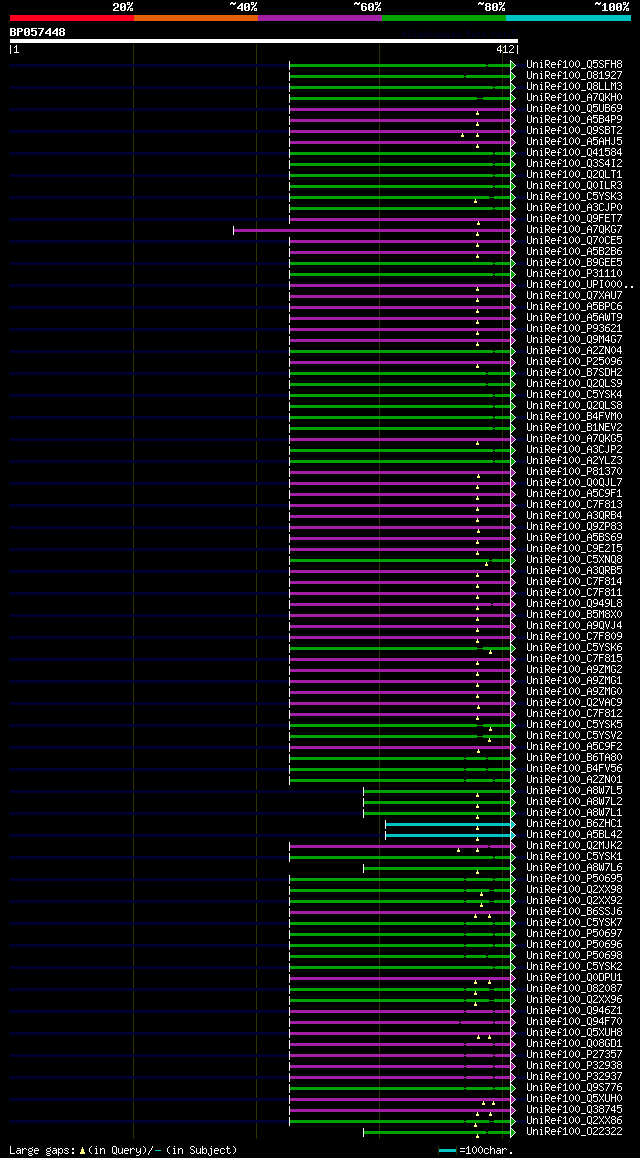The height and width of the screenshot is (1158, 640).
Task: Select the UniRef100_P50695 label
Action: coord(574,879)
